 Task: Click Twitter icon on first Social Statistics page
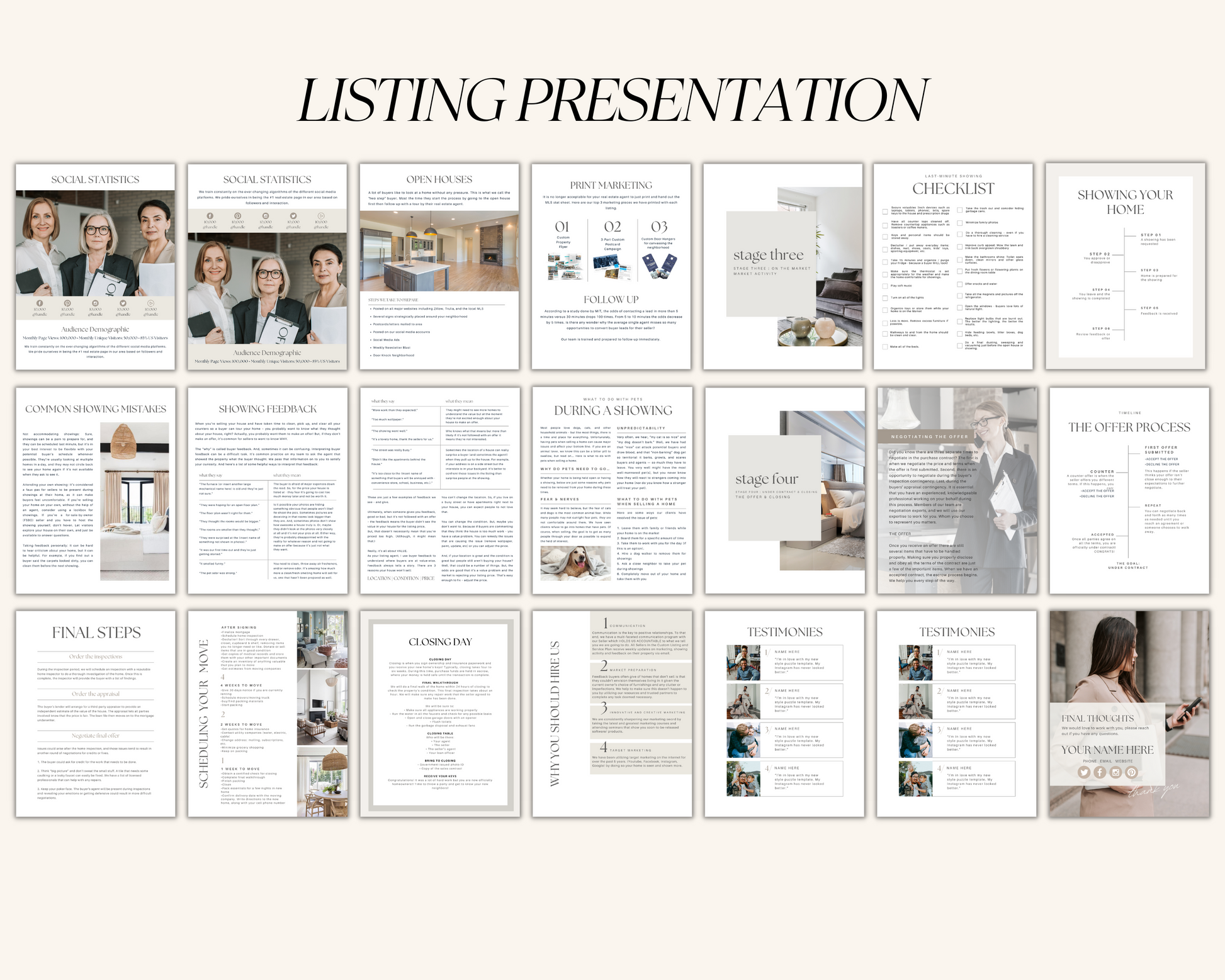click(123, 303)
